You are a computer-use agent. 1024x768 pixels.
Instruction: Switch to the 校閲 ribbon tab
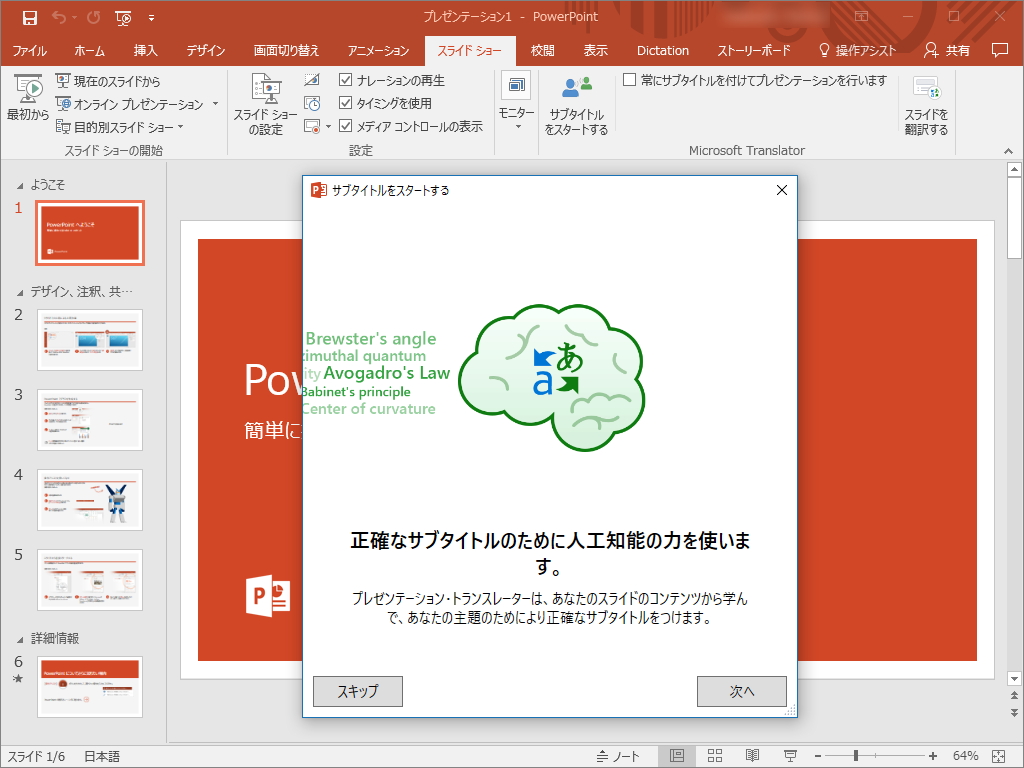541,50
